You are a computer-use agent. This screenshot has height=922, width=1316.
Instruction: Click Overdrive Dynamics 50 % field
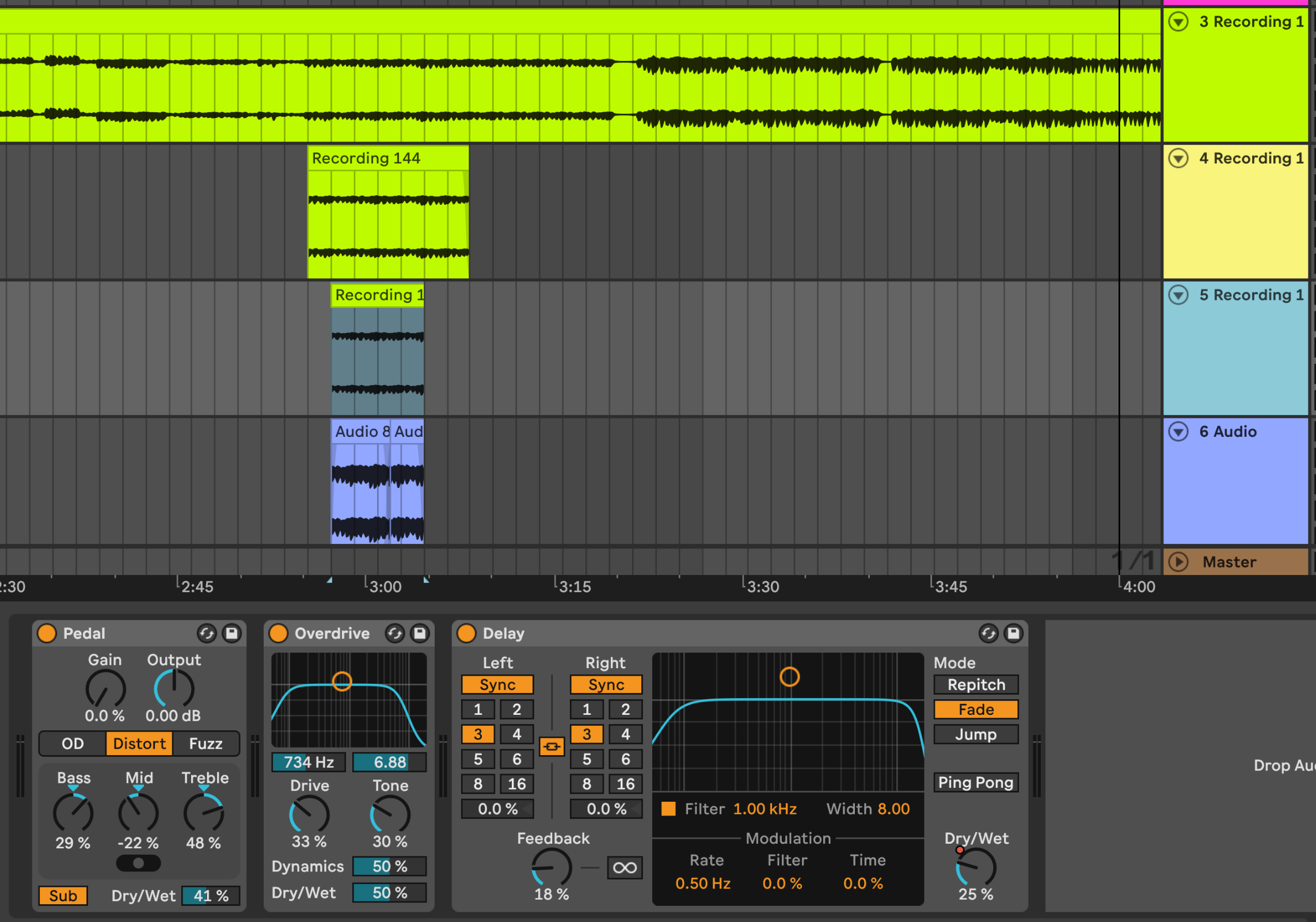390,866
